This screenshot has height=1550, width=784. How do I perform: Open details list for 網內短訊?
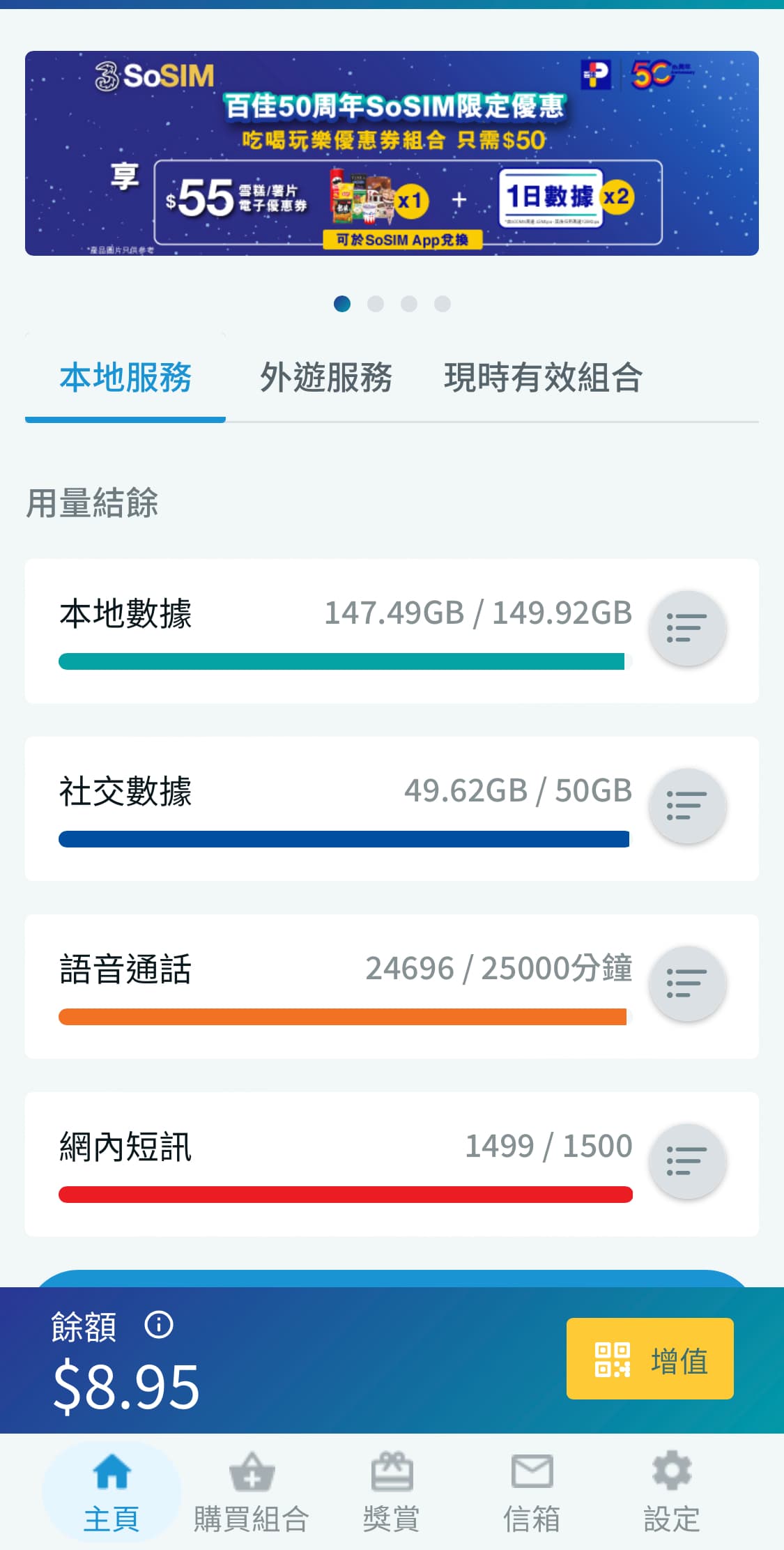point(687,1161)
